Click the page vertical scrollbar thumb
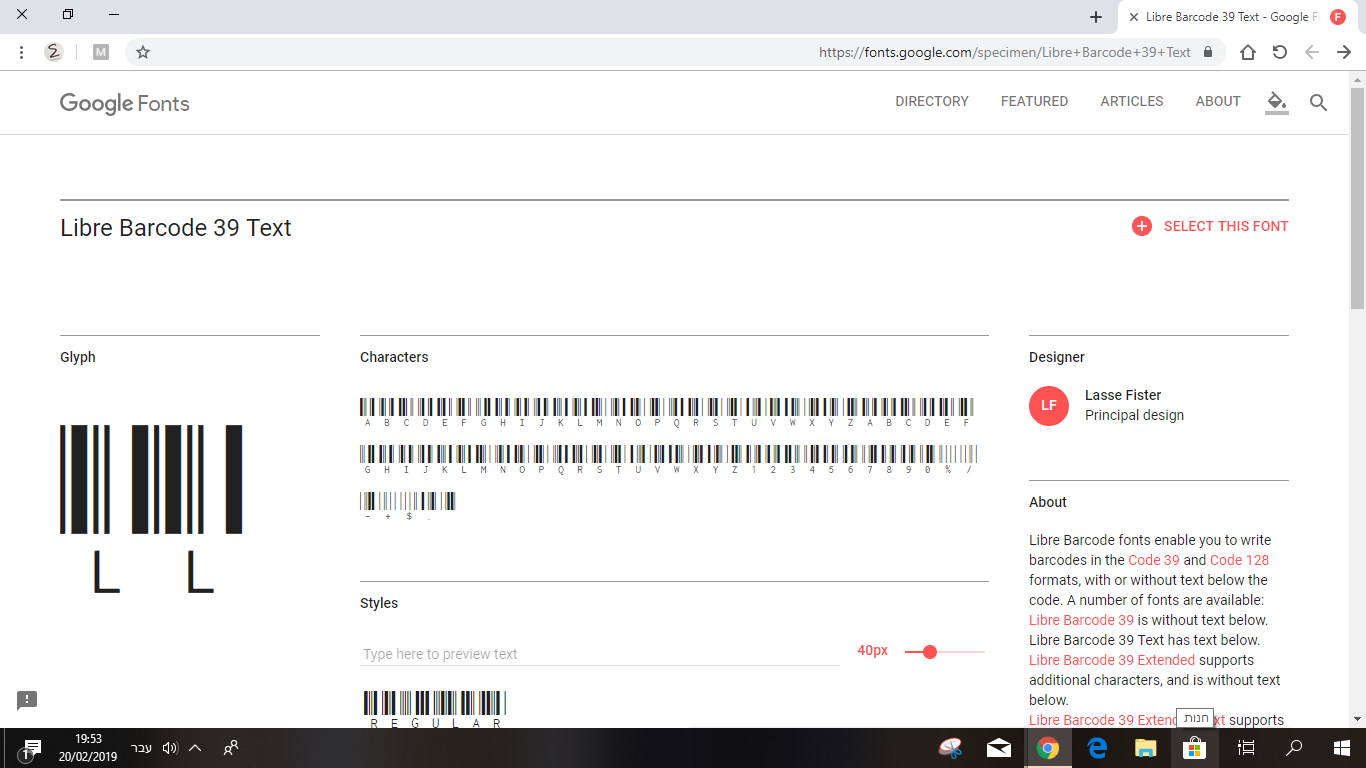The width and height of the screenshot is (1366, 768). [1357, 197]
